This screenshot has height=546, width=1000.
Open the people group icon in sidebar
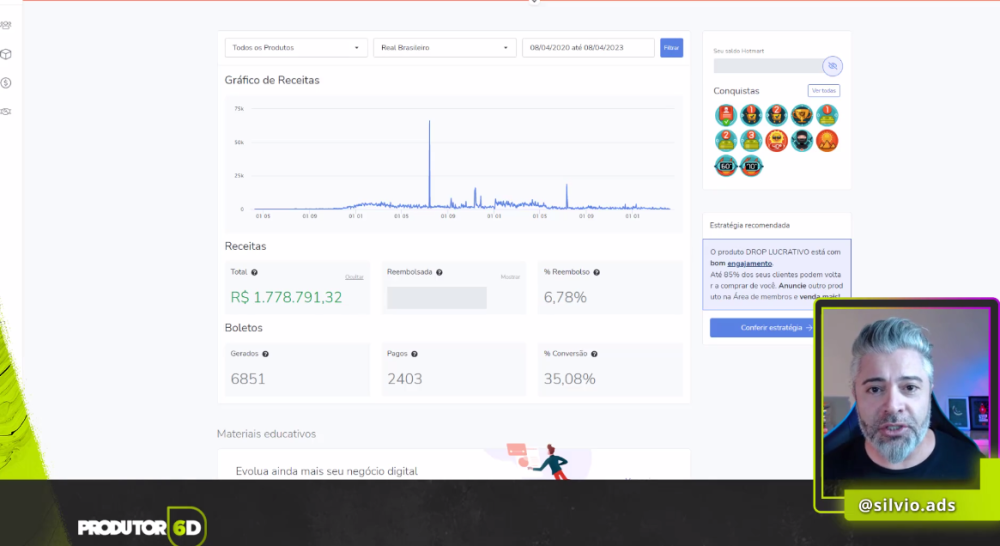(x=6, y=26)
